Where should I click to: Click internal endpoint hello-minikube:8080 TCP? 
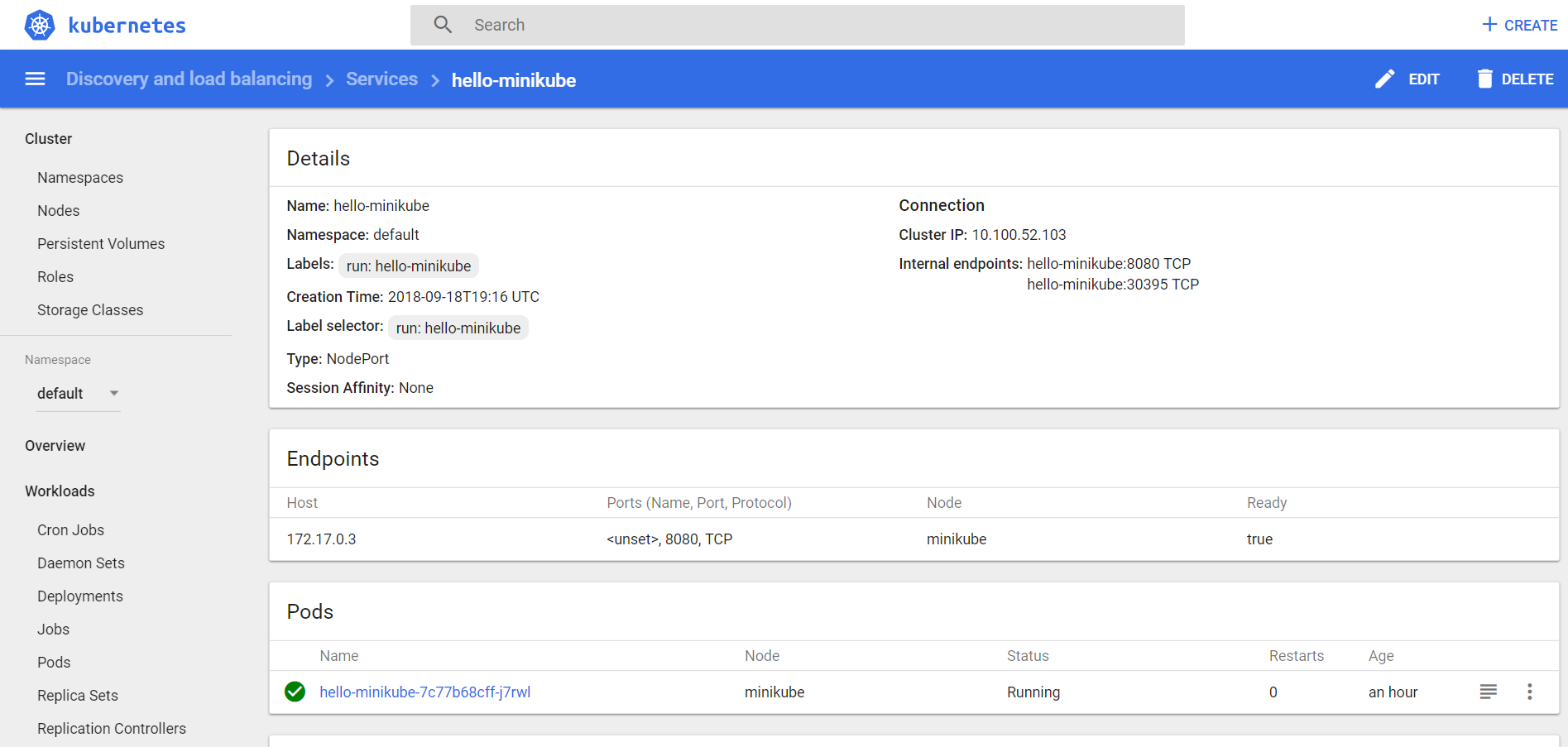click(x=1109, y=264)
